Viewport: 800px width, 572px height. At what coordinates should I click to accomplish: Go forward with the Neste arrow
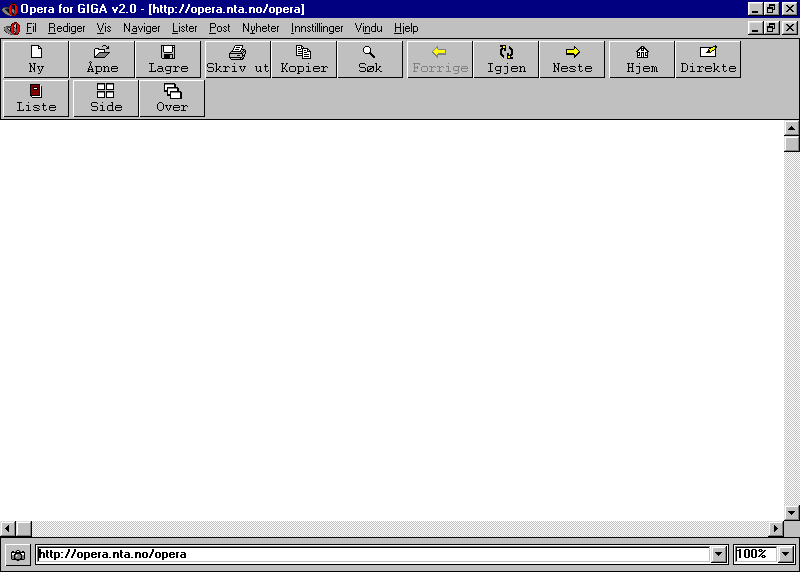572,60
